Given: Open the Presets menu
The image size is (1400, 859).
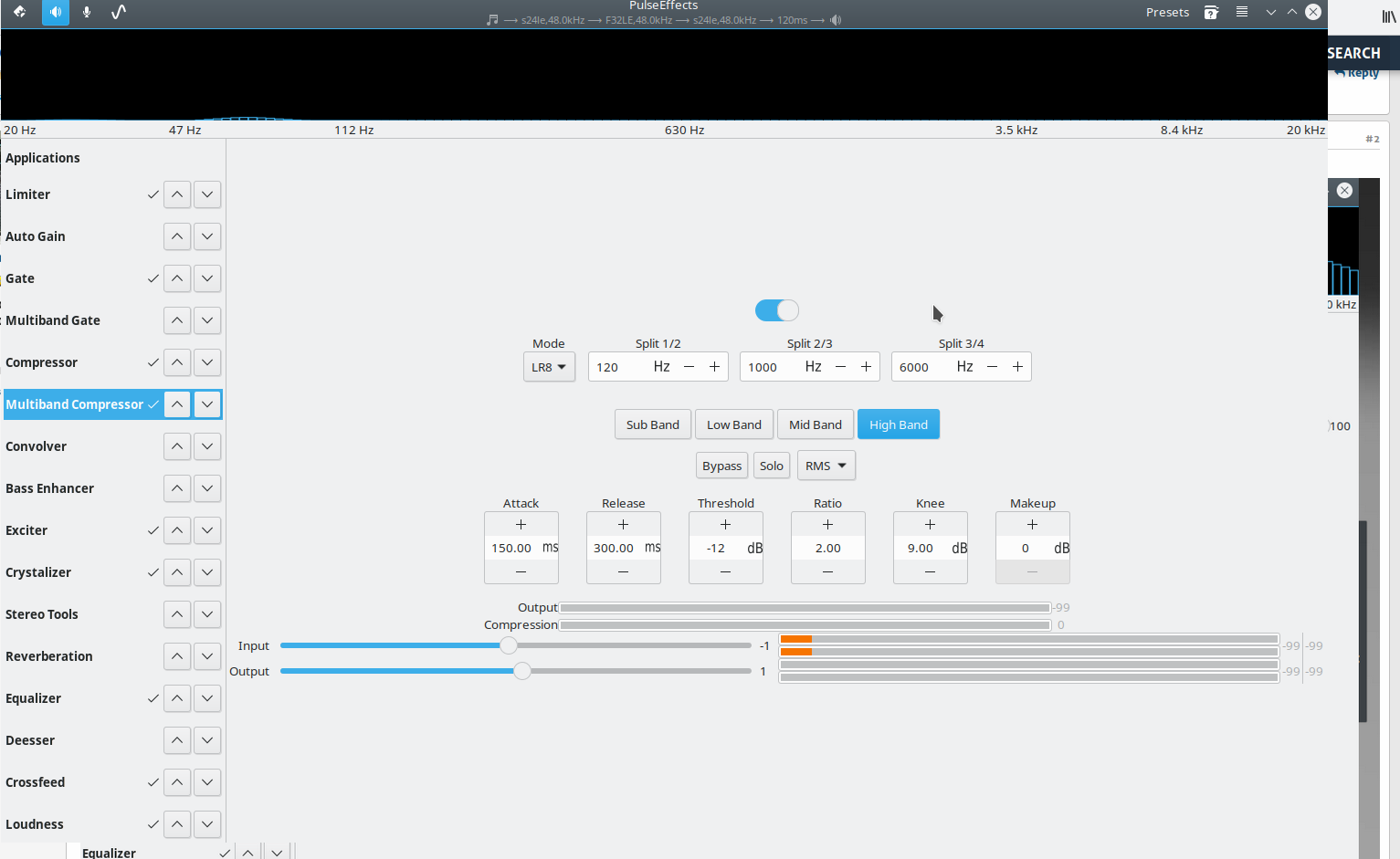Looking at the screenshot, I should tap(1167, 12).
